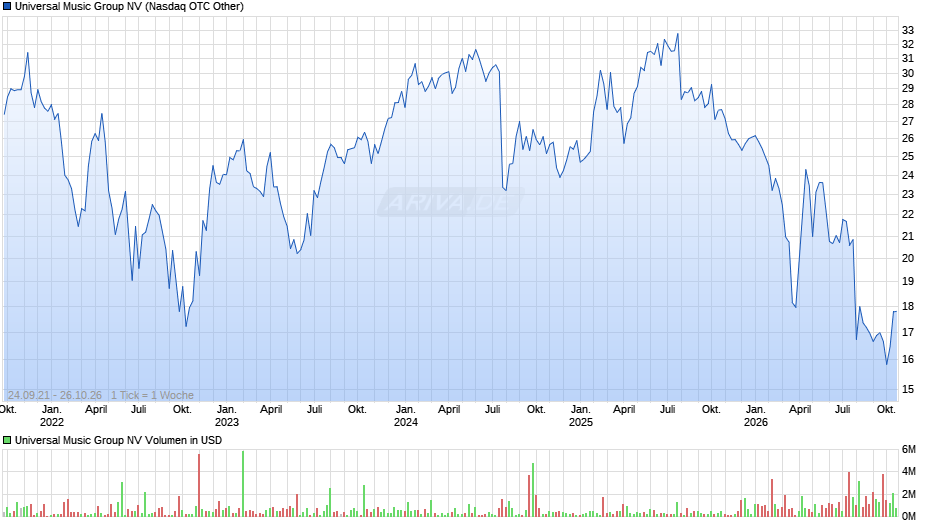Click the '1 Tick = 1 Woche' label
940x526 pixels.
(x=152, y=395)
